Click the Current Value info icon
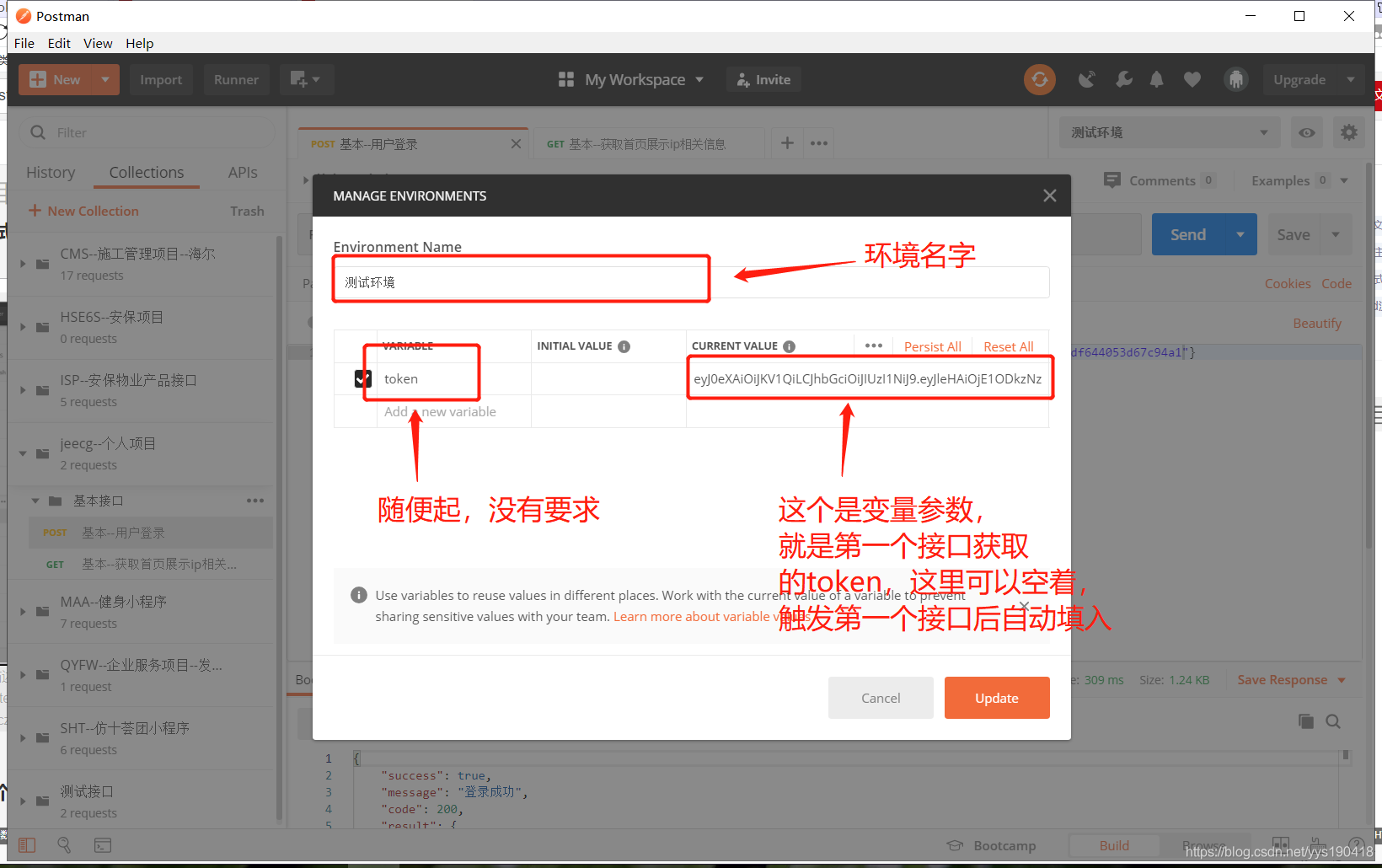The image size is (1382, 868). click(x=789, y=346)
